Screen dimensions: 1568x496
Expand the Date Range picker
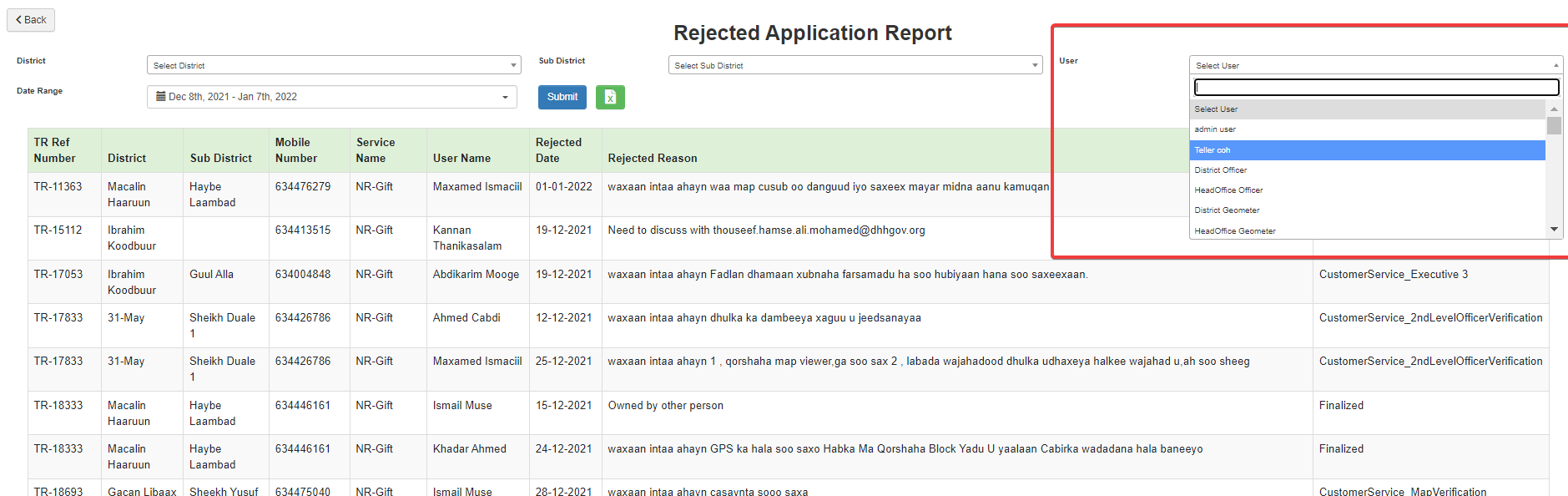332,97
